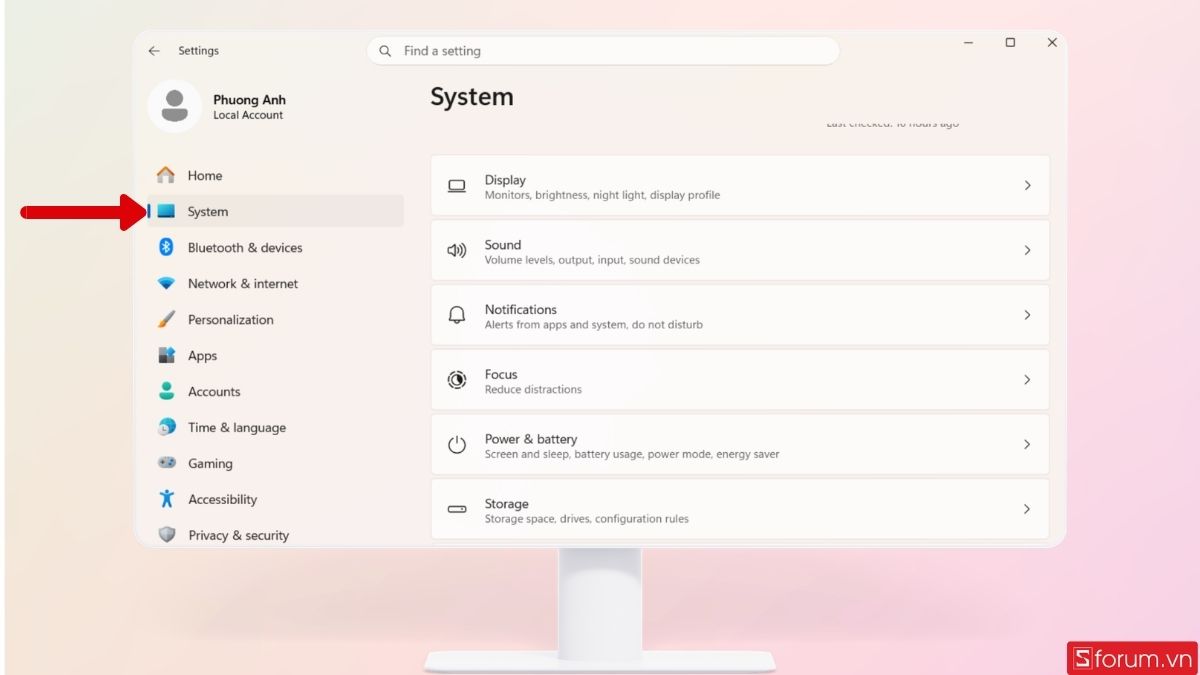Select the Bluetooth & devices sidebar icon

click(167, 247)
